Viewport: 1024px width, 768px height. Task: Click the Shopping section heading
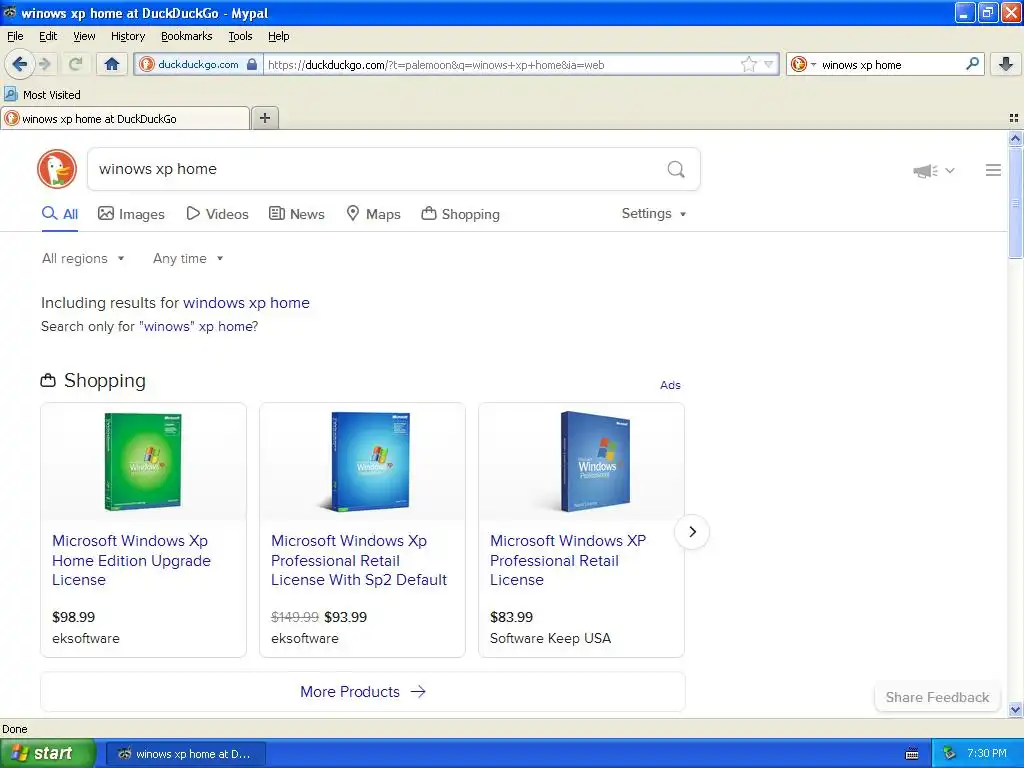point(104,381)
